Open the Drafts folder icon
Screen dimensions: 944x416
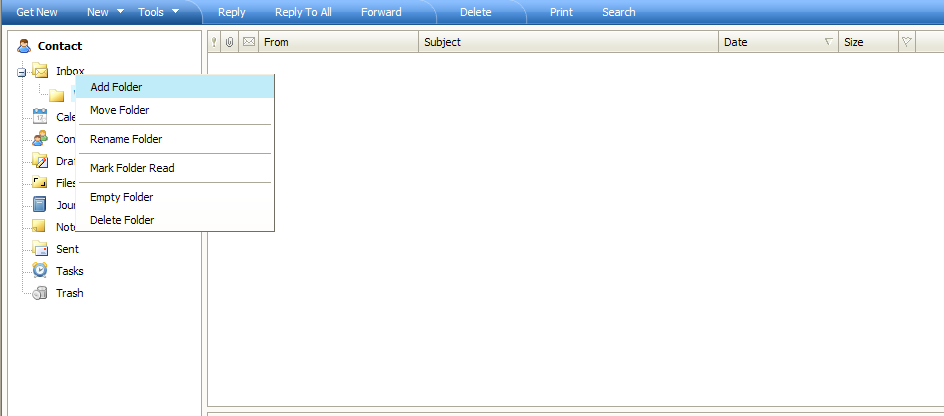pyautogui.click(x=40, y=161)
